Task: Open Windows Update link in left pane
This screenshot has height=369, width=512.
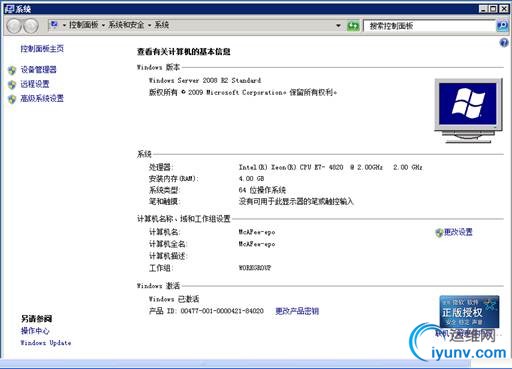Action: [46, 343]
